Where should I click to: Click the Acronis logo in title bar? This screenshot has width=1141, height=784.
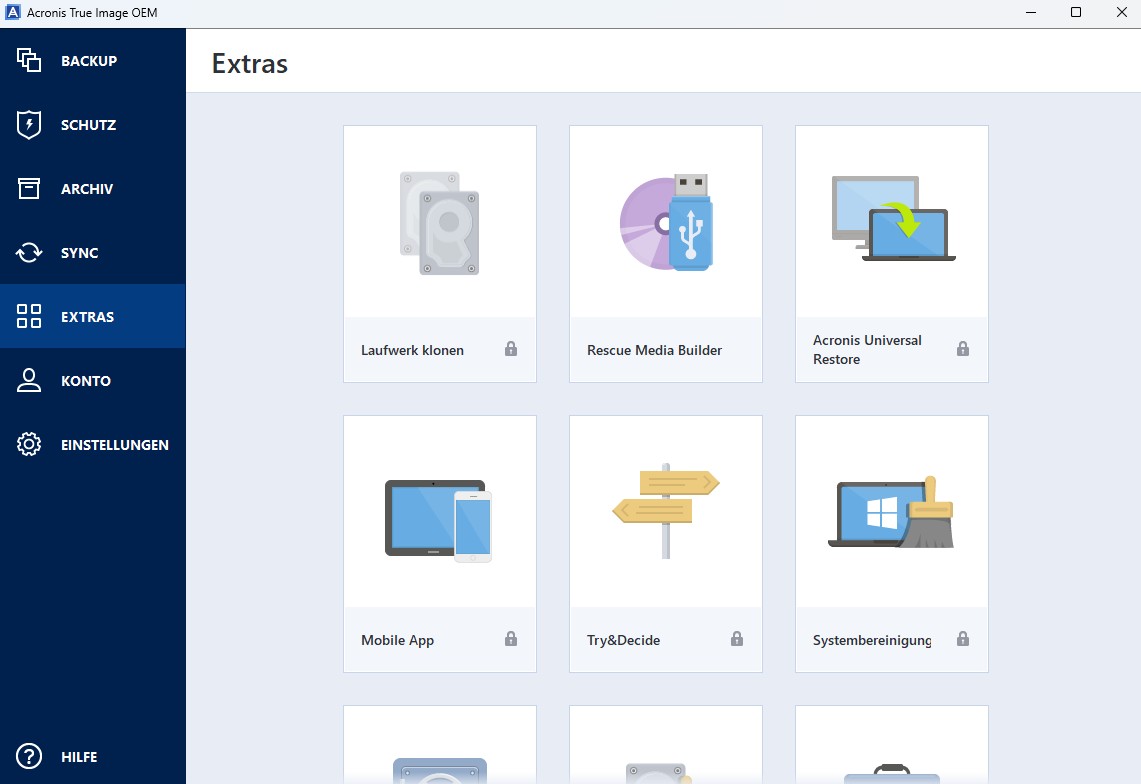[x=14, y=13]
